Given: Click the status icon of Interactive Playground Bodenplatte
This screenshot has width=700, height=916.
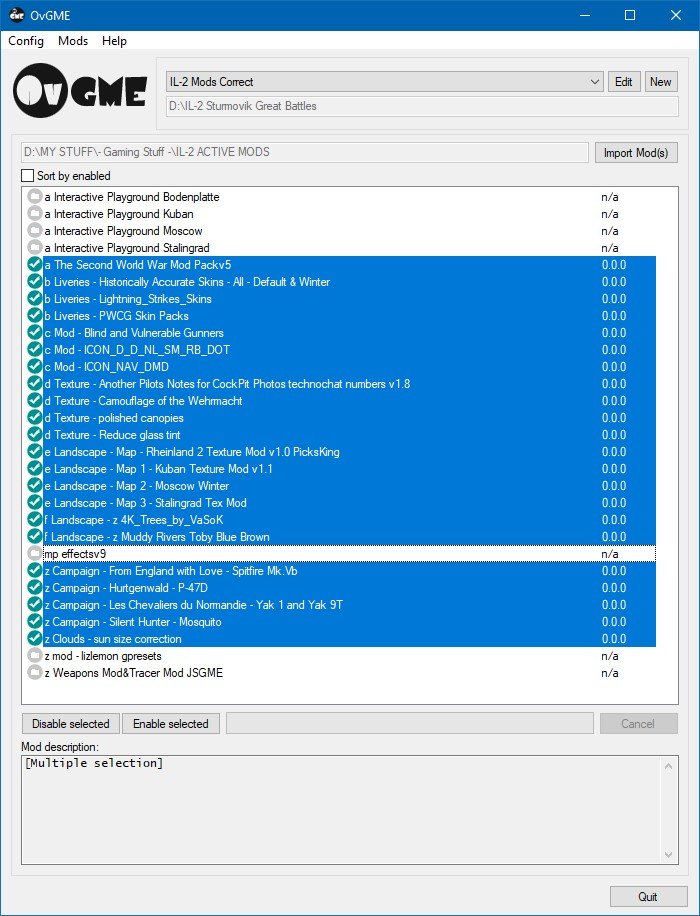Looking at the screenshot, I should pos(34,197).
